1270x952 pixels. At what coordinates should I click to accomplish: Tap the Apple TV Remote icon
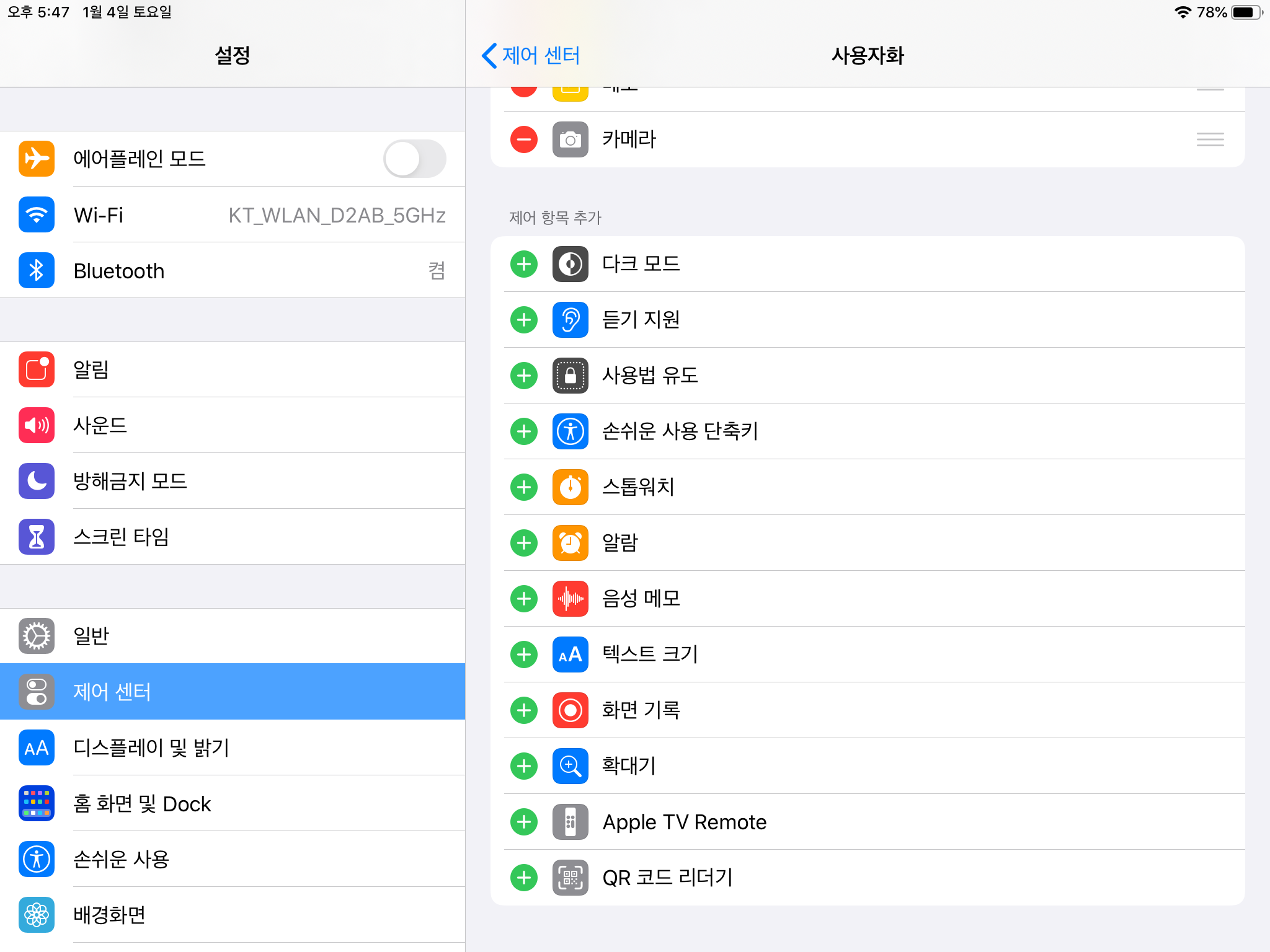(570, 822)
